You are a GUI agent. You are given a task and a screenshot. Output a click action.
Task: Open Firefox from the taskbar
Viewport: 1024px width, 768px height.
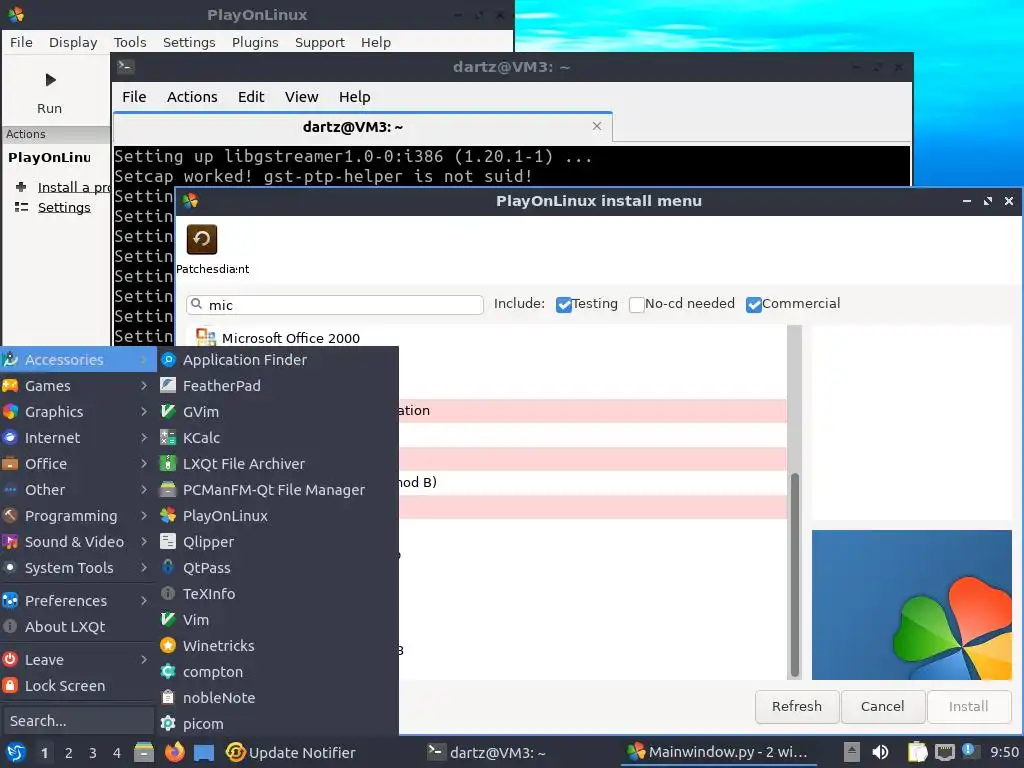(174, 753)
